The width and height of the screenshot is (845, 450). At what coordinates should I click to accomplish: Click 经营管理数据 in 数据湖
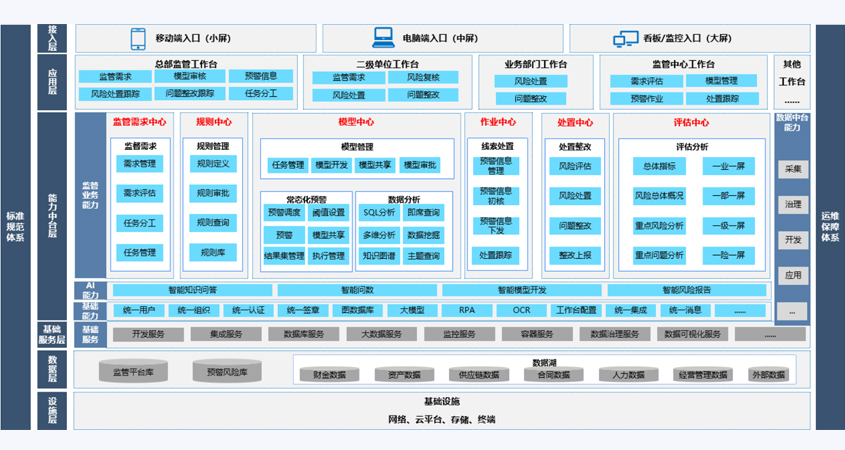pyautogui.click(x=703, y=374)
